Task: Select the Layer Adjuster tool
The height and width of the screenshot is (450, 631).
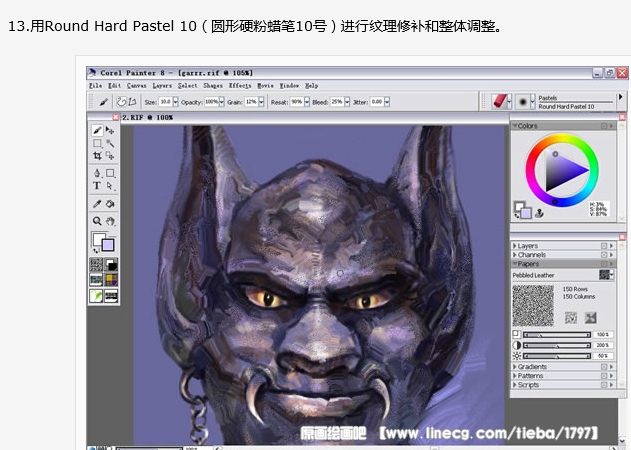Action: pos(110,130)
